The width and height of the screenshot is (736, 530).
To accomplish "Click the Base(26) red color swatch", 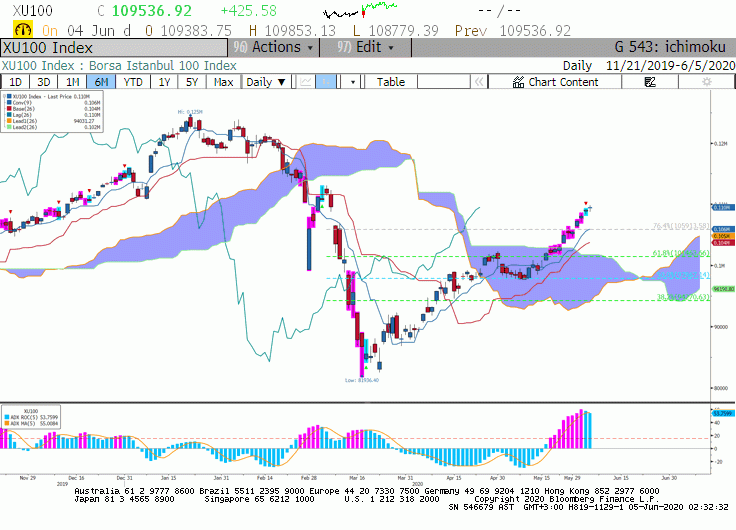I will pyautogui.click(x=9, y=108).
